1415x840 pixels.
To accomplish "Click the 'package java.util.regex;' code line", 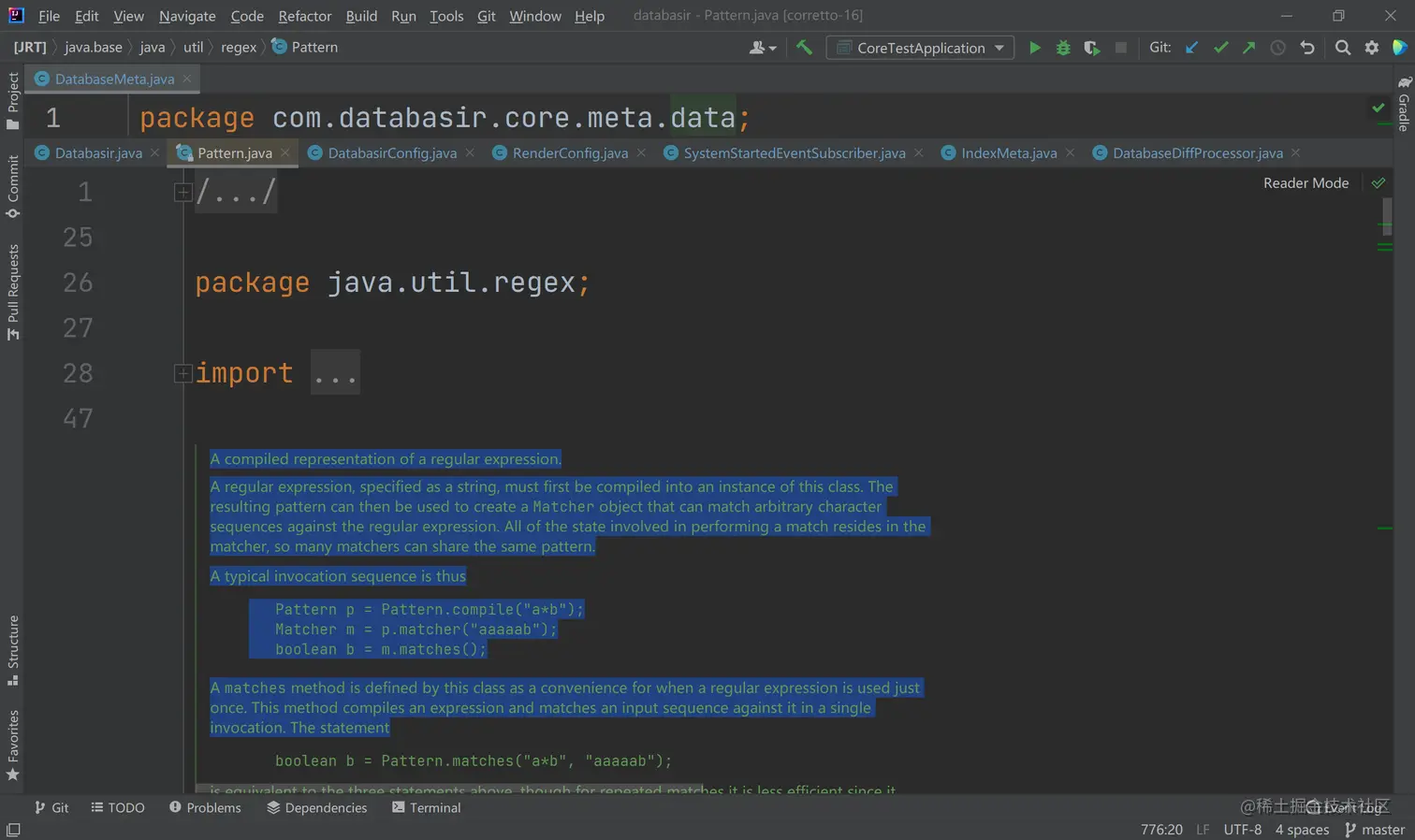I will (392, 282).
